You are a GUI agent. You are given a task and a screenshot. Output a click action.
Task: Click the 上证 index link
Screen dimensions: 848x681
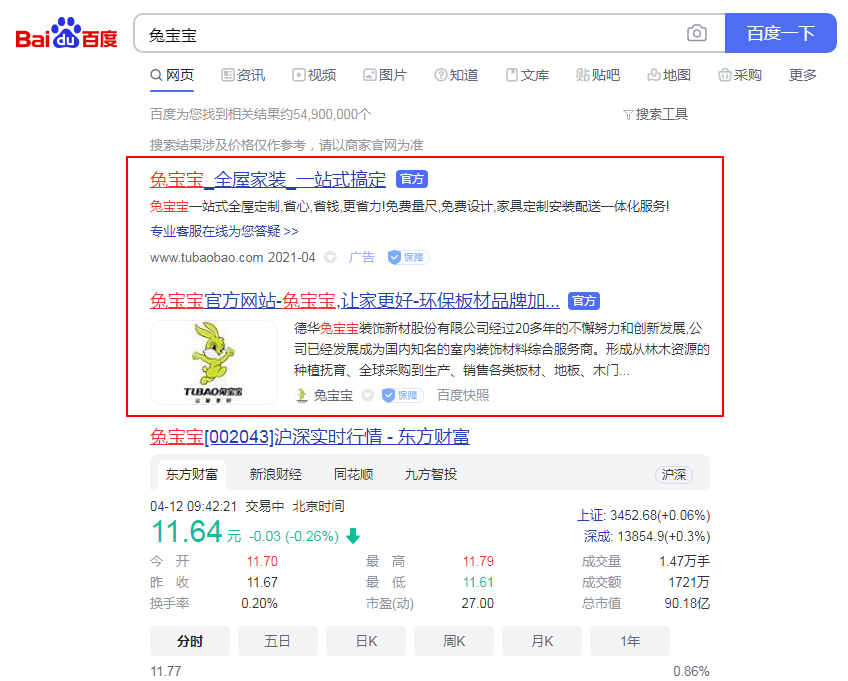pos(590,515)
